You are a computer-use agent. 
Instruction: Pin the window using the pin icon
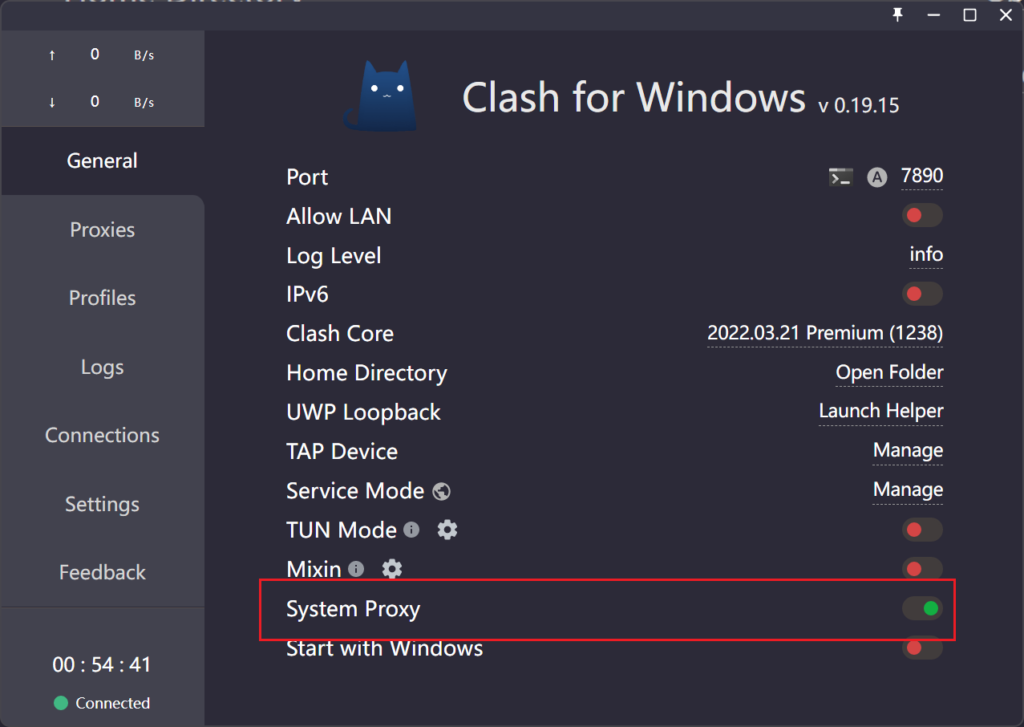[897, 15]
